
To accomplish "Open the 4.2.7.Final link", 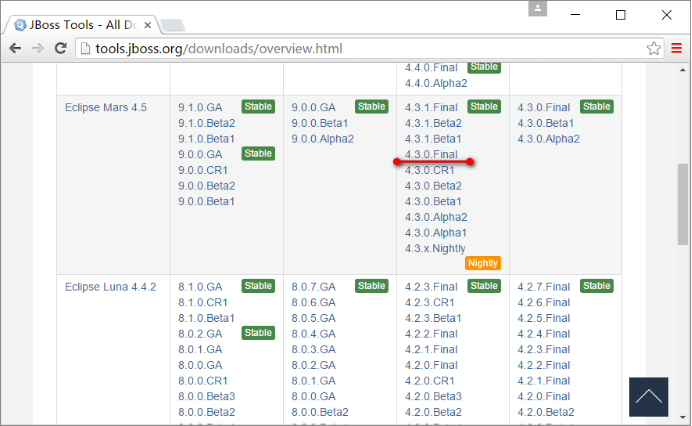I will (544, 287).
